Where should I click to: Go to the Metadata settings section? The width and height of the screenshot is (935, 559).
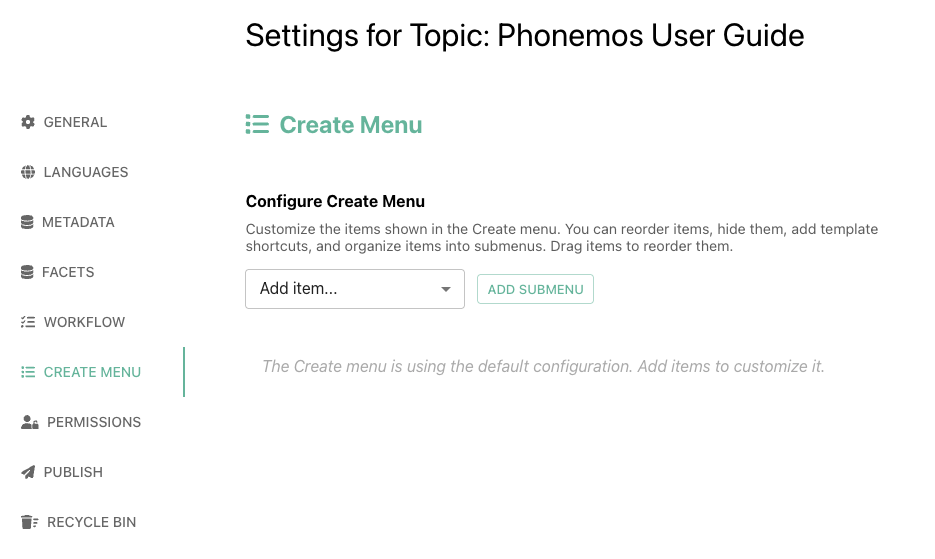(x=78, y=222)
